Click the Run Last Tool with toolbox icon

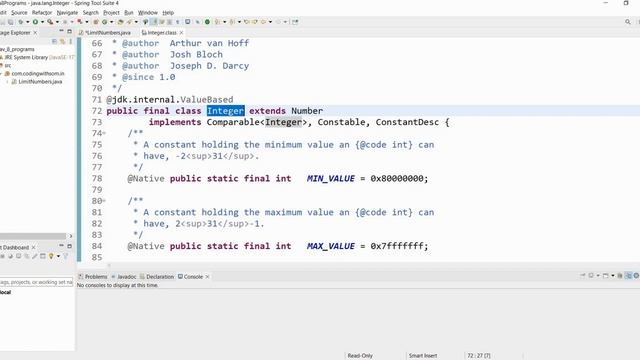click(50, 22)
